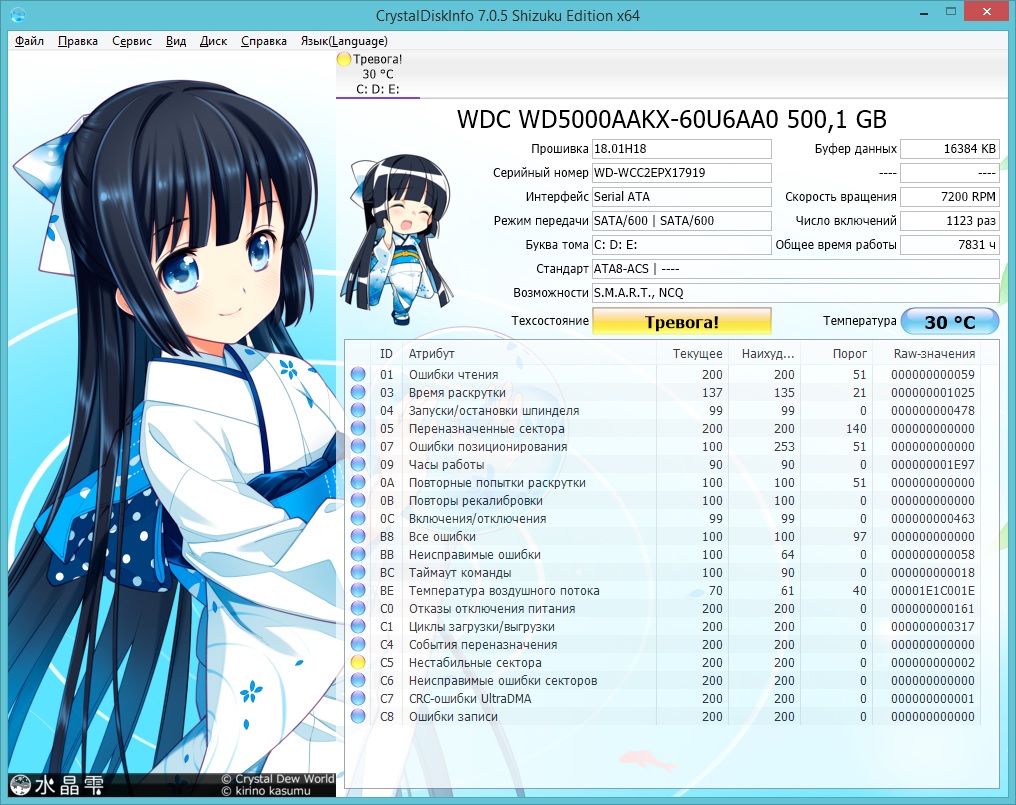Click status icon for 0A Повторные попытки раскрутки
This screenshot has width=1016, height=805.
click(x=358, y=482)
